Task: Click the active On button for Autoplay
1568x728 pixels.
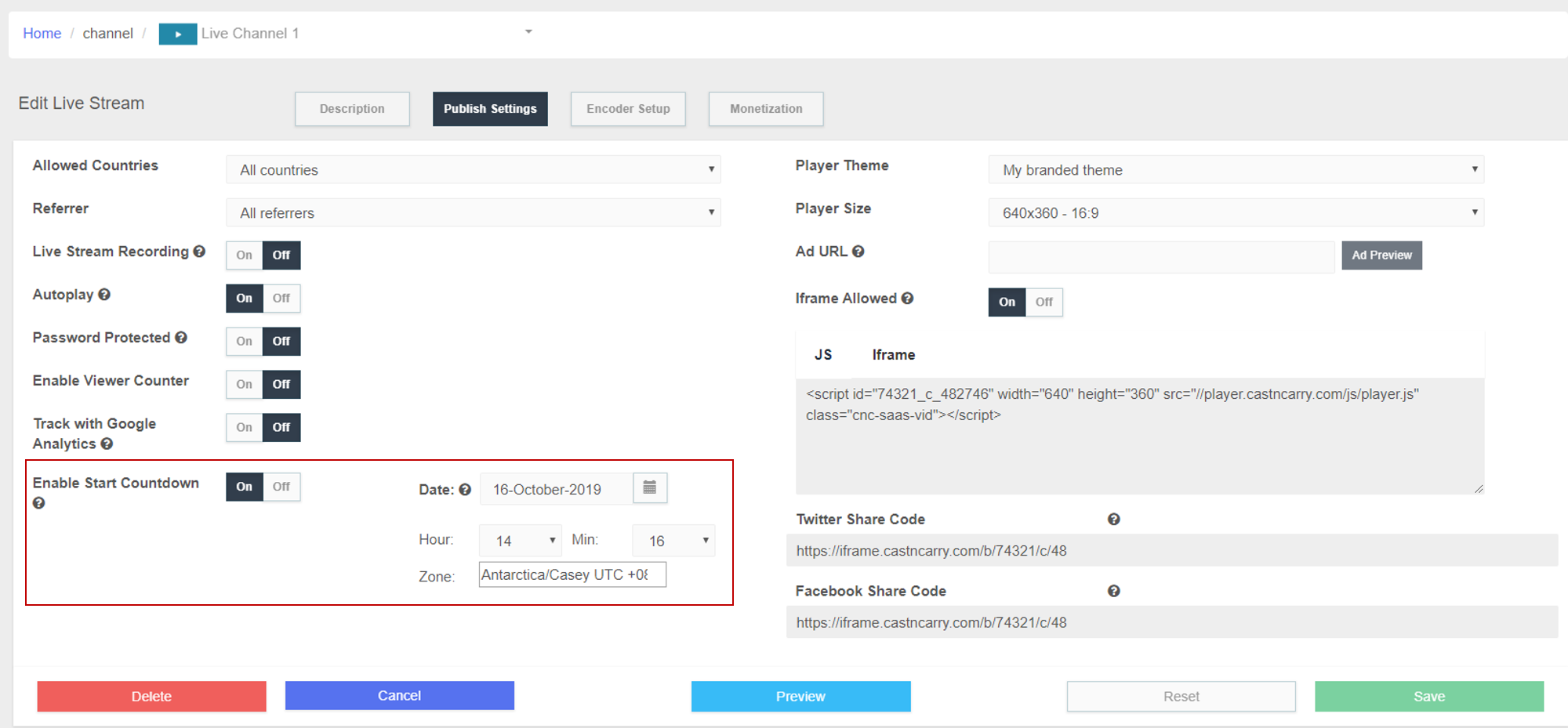Action: 245,299
